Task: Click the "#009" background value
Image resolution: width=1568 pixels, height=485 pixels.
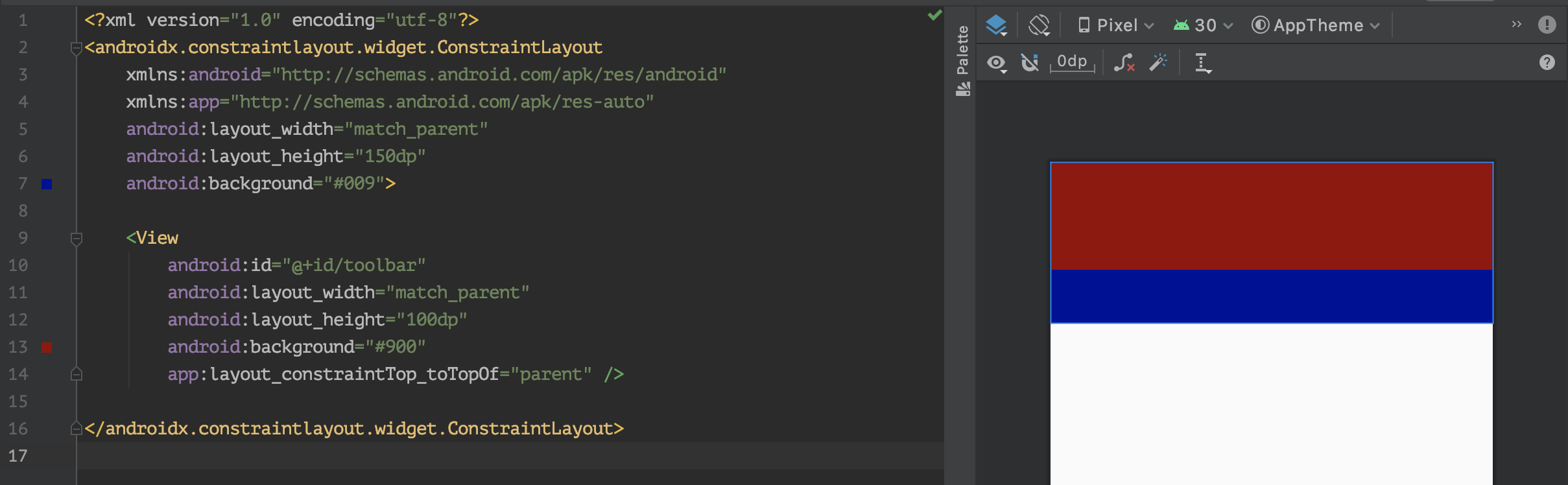Action: coord(355,183)
